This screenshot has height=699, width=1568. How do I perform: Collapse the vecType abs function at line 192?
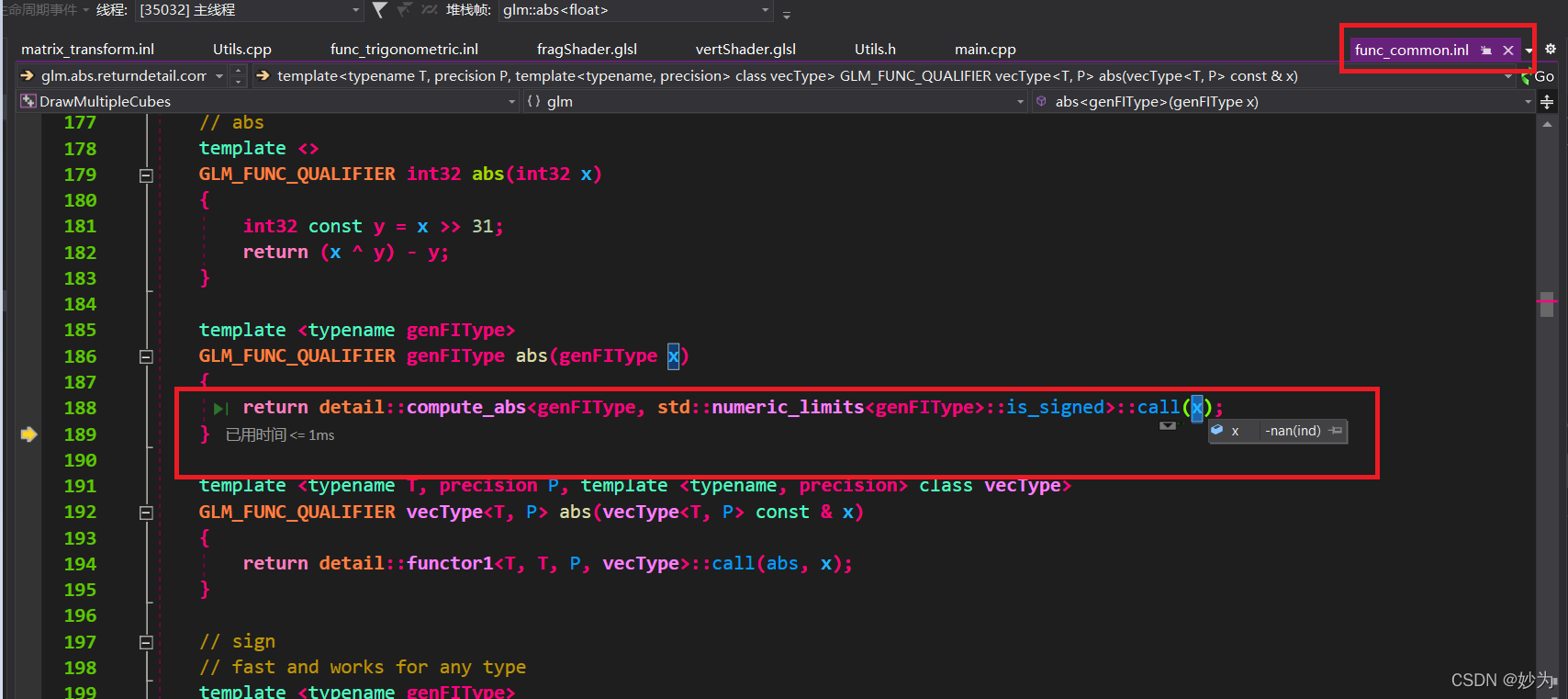(x=146, y=513)
